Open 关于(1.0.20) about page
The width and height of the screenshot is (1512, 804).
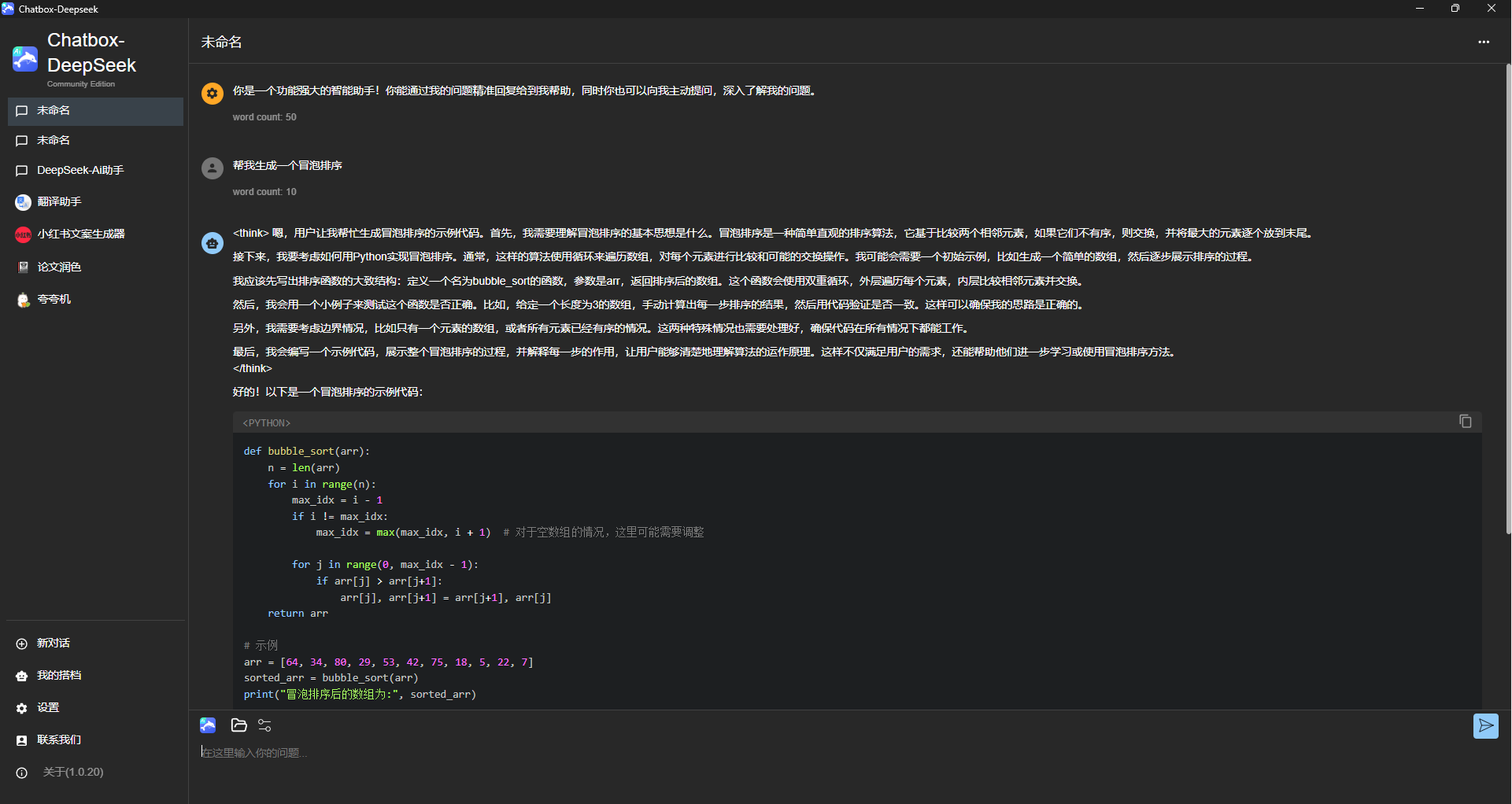95,773
